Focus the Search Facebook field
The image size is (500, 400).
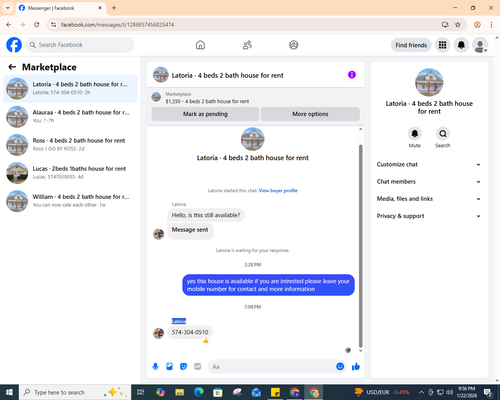[80, 45]
